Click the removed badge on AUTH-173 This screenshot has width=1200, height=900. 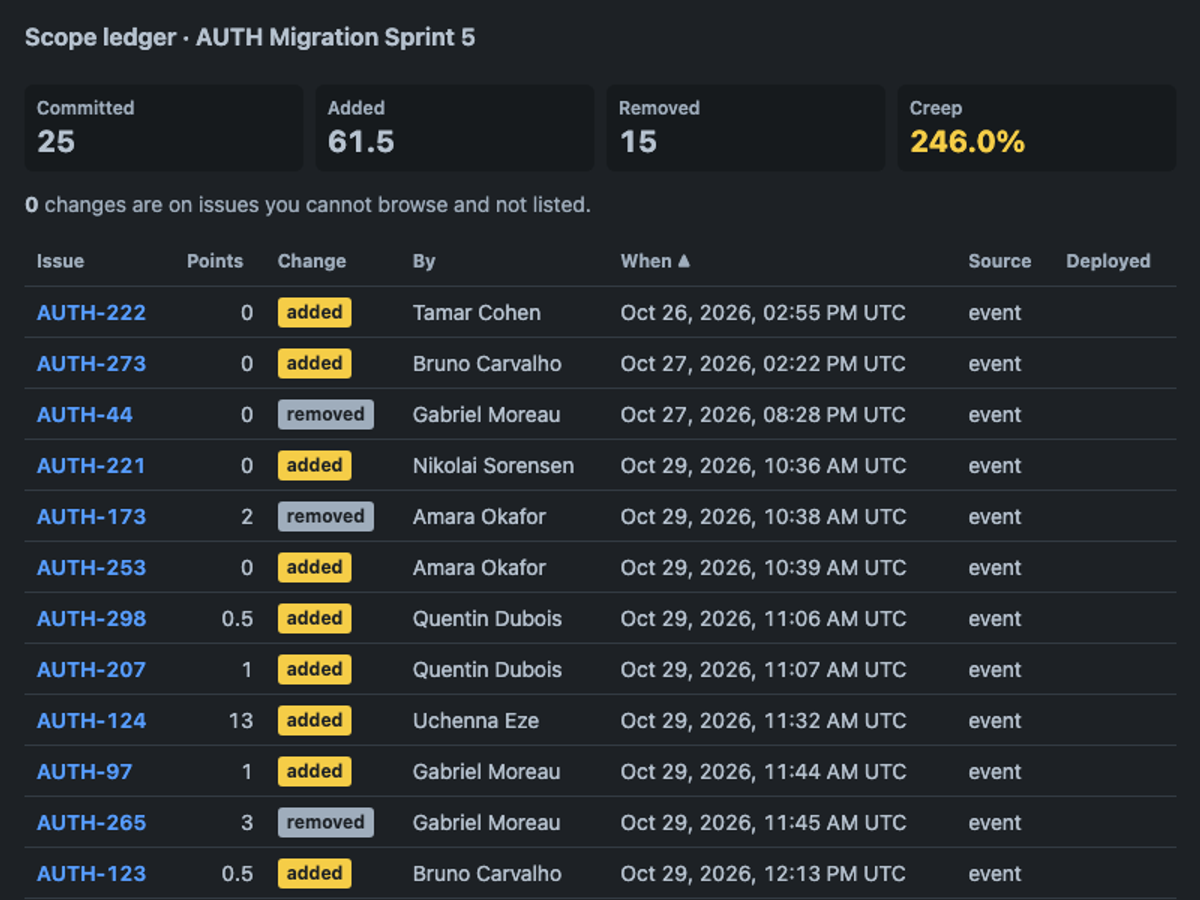[x=326, y=517]
